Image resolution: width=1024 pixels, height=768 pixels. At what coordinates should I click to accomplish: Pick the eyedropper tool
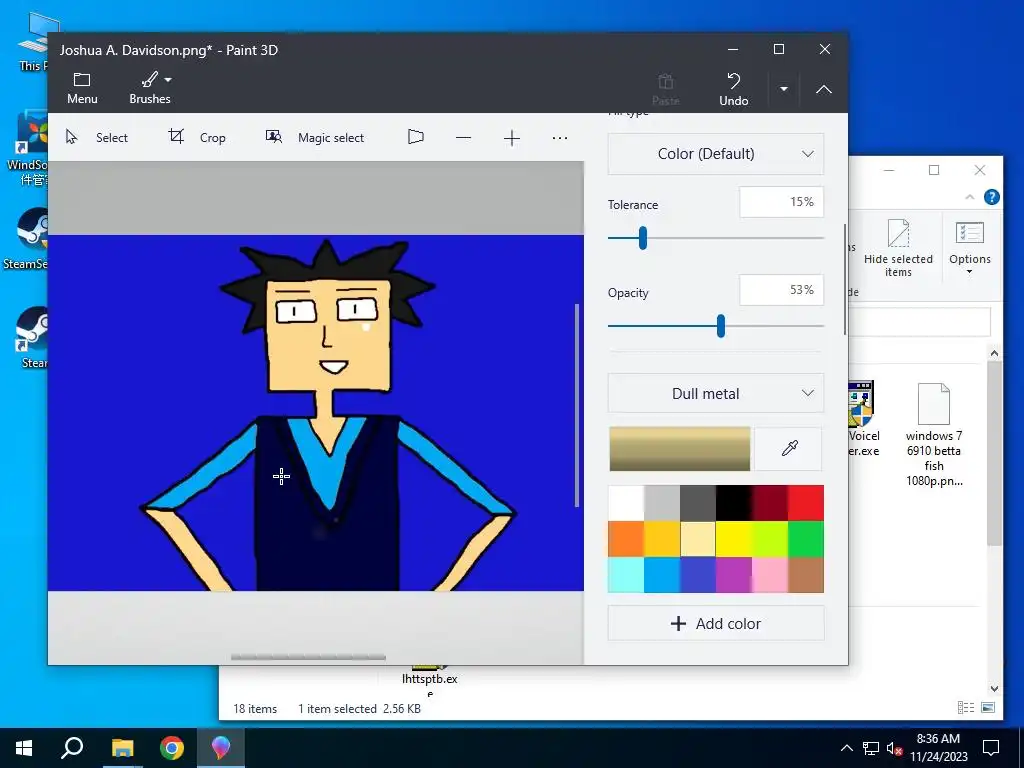pos(789,449)
